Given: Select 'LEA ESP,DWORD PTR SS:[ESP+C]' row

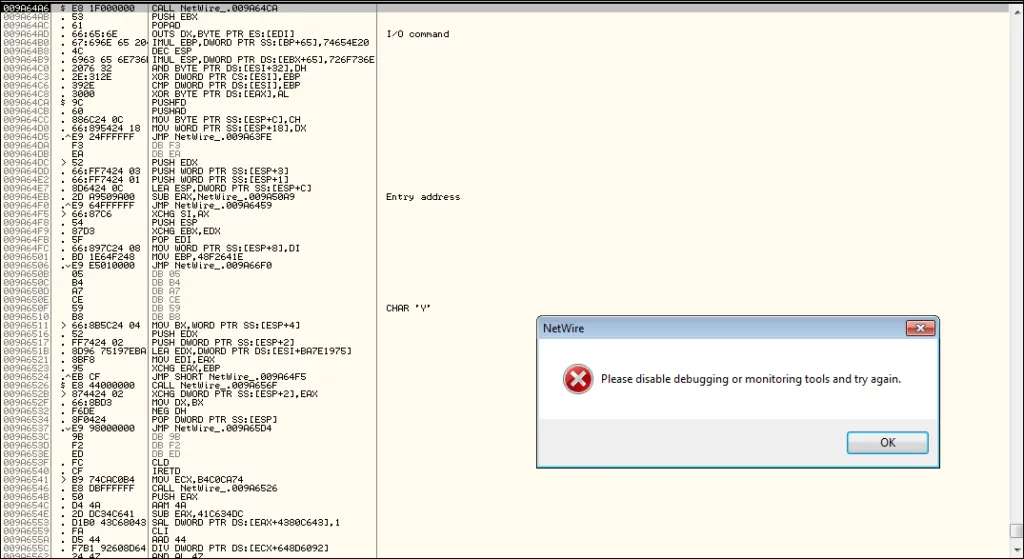Looking at the screenshot, I should [231, 188].
